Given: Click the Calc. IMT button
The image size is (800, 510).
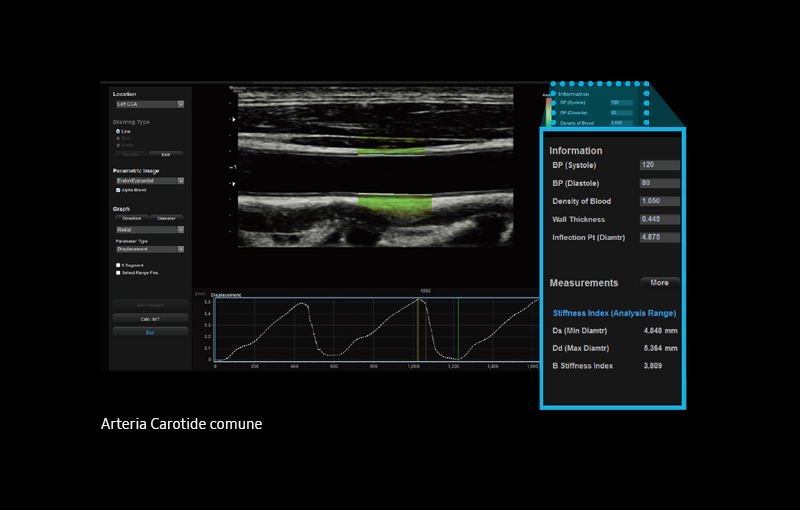Looking at the screenshot, I should point(150,319).
